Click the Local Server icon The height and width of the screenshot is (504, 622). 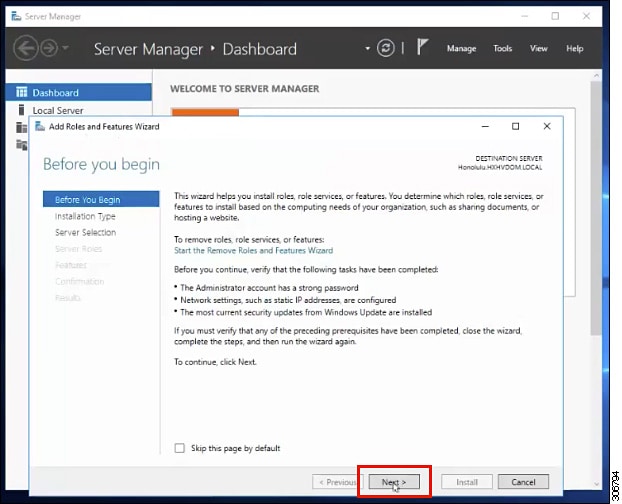21,110
